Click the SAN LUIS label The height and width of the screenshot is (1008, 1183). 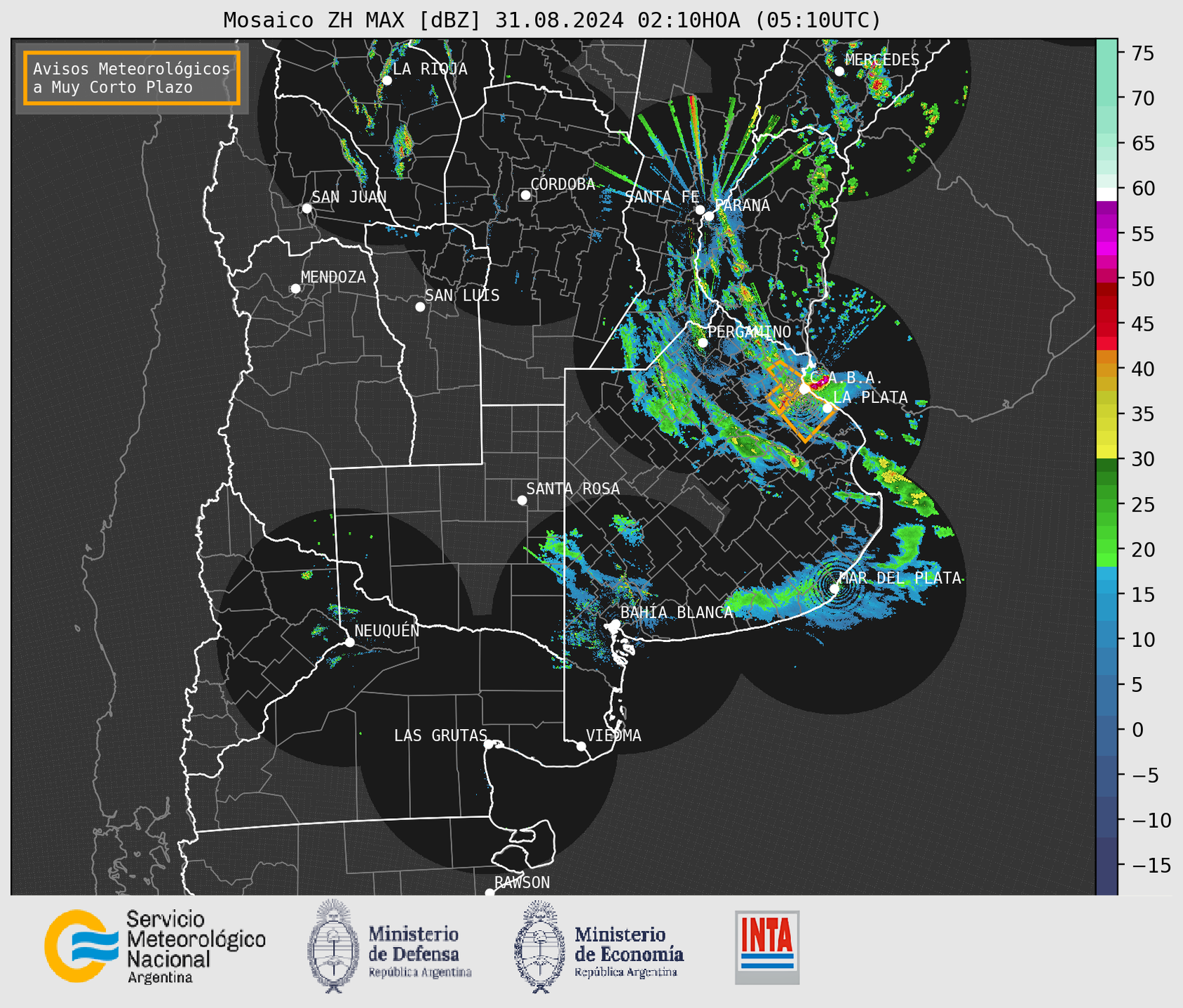[x=463, y=296]
